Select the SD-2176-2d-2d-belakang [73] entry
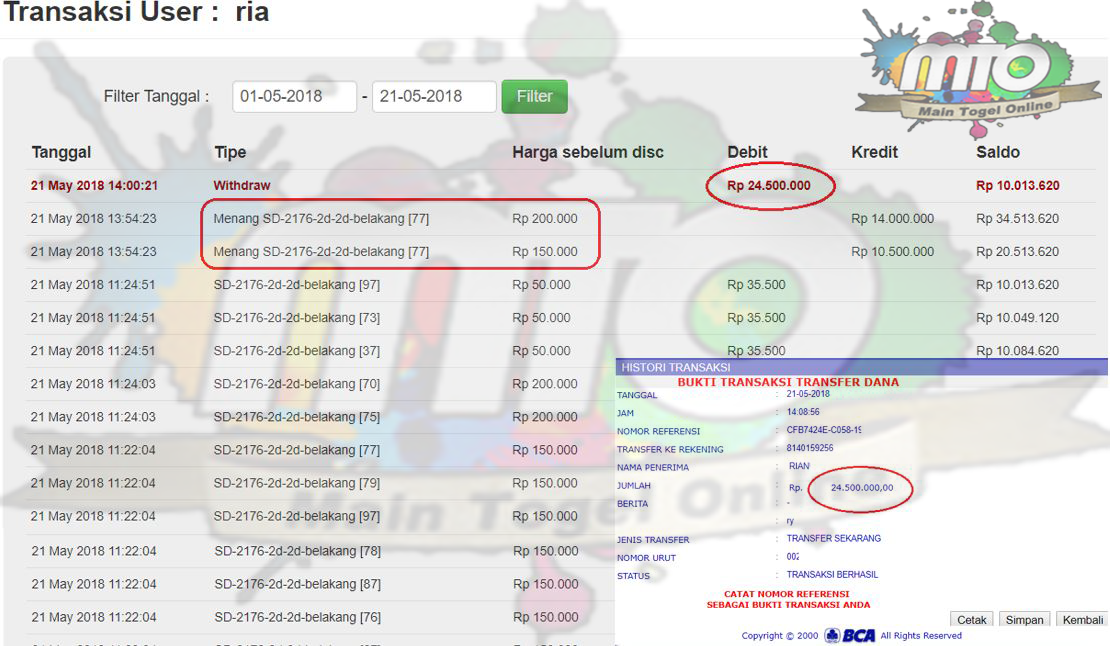 [296, 318]
